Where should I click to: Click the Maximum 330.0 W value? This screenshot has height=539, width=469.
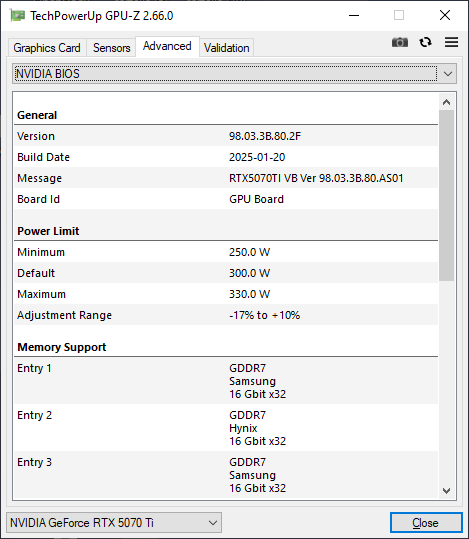pos(250,294)
